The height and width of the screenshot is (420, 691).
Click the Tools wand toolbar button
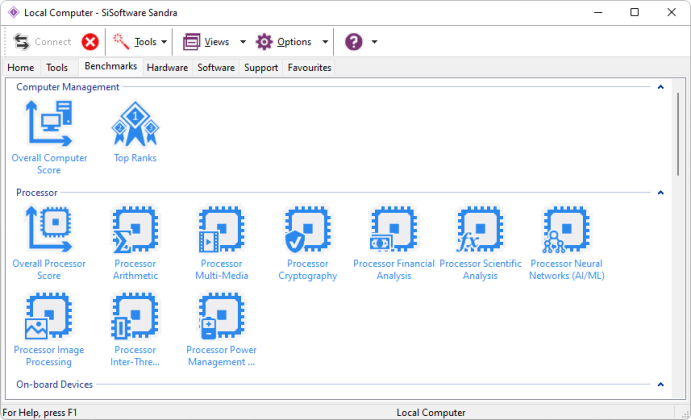pos(134,42)
